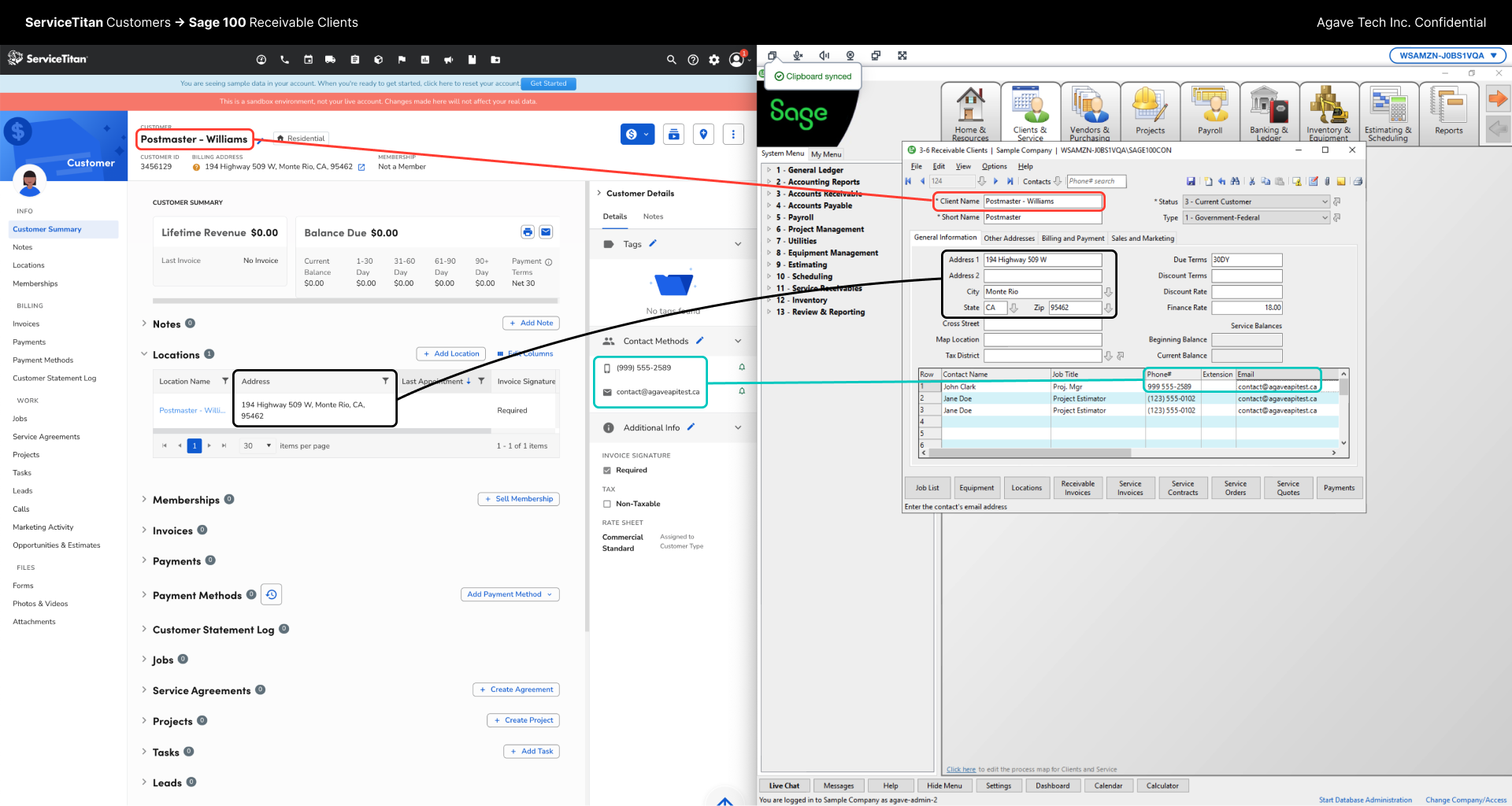Image resolution: width=1512 pixels, height=806 pixels.
Task: Open the ServiceTitan dashboard gauge icon
Action: pos(261,60)
